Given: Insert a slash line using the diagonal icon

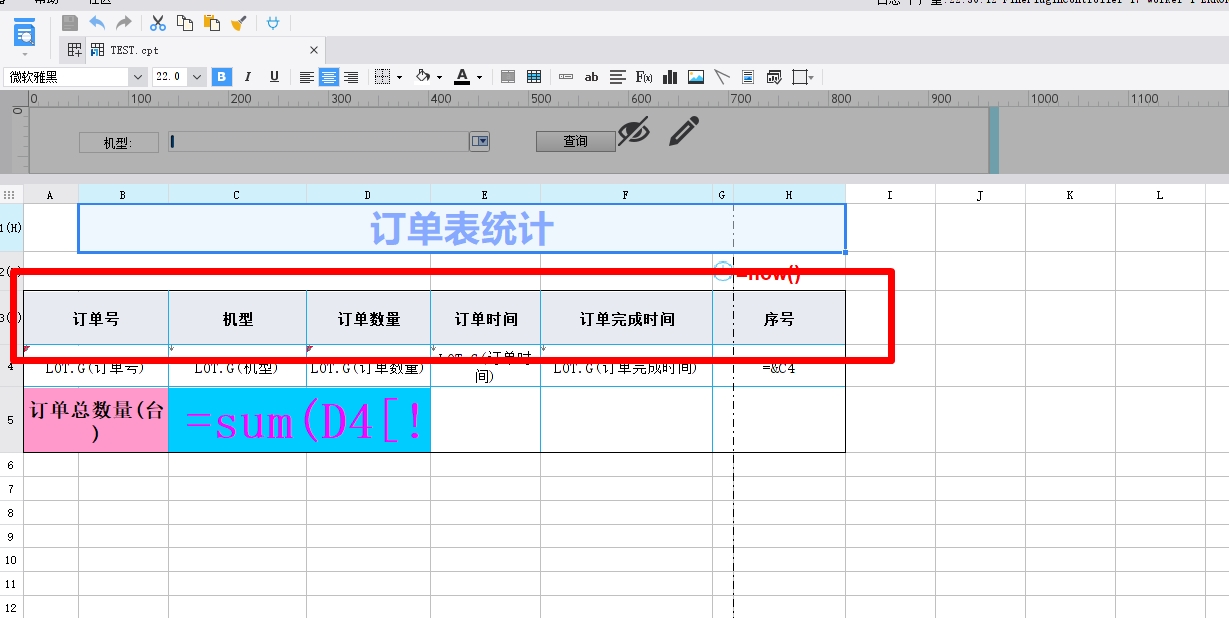Looking at the screenshot, I should click(722, 77).
